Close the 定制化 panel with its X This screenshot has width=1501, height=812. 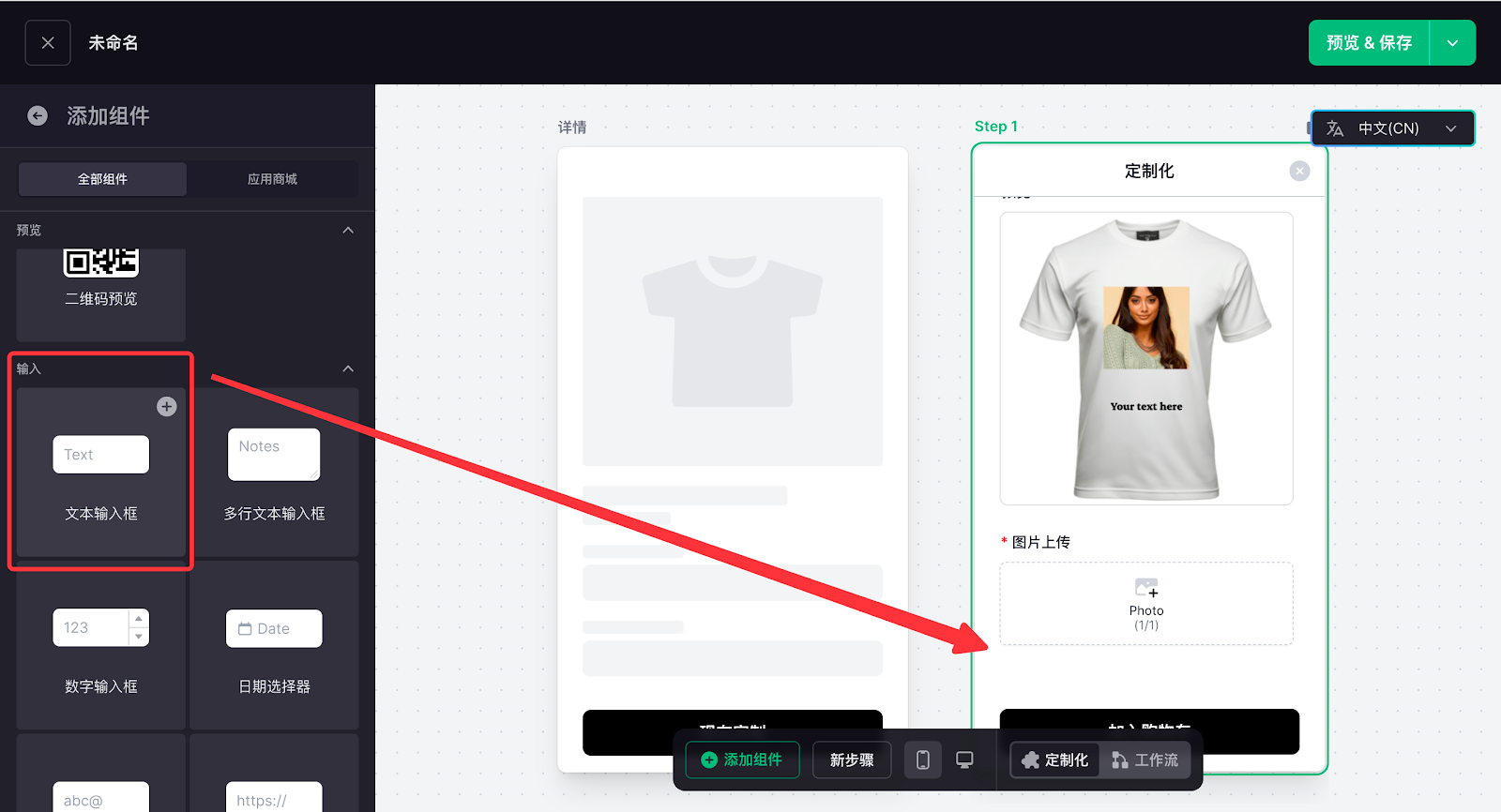pyautogui.click(x=1299, y=171)
